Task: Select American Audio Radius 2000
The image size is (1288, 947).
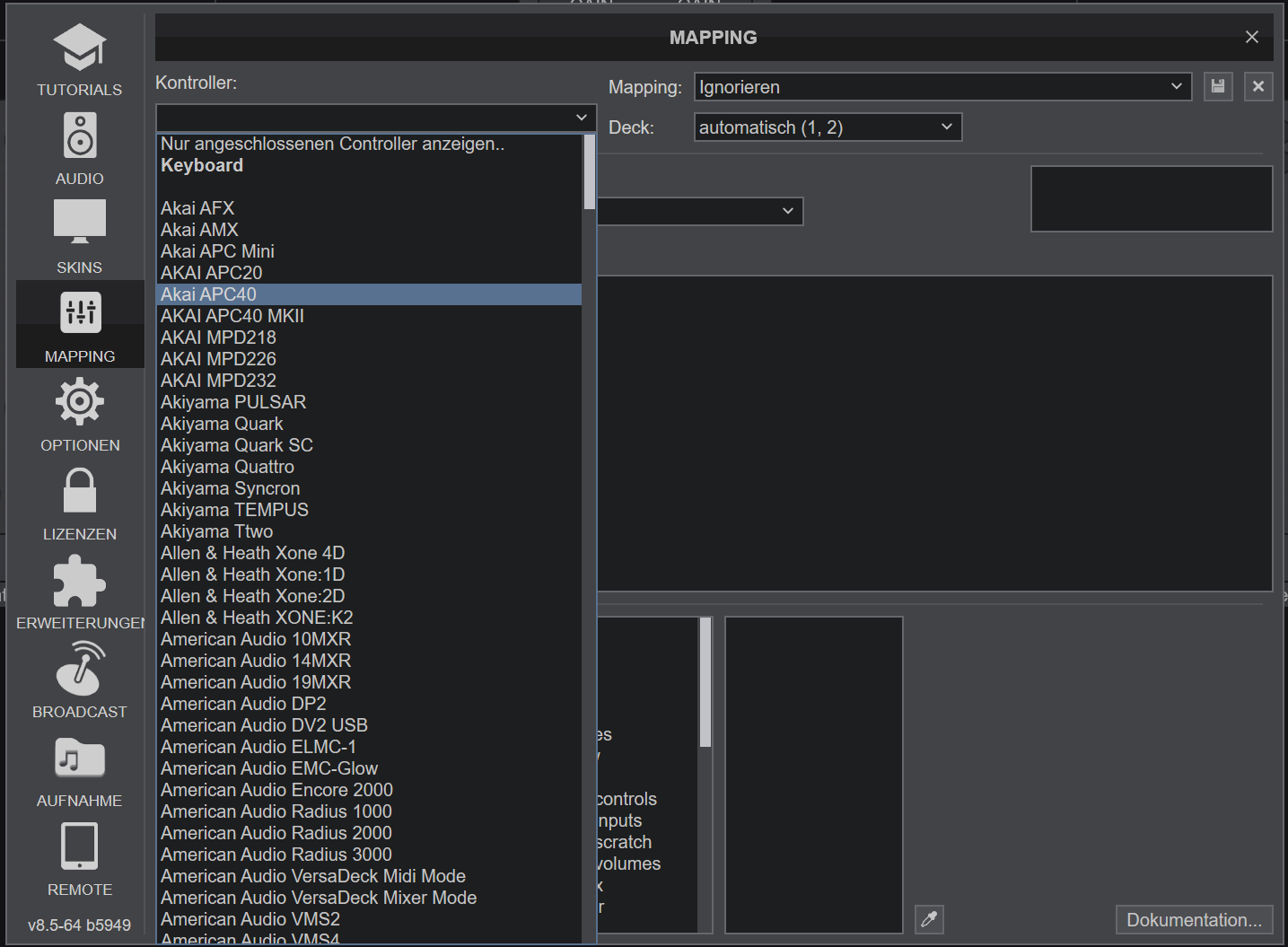Action: coord(370,833)
